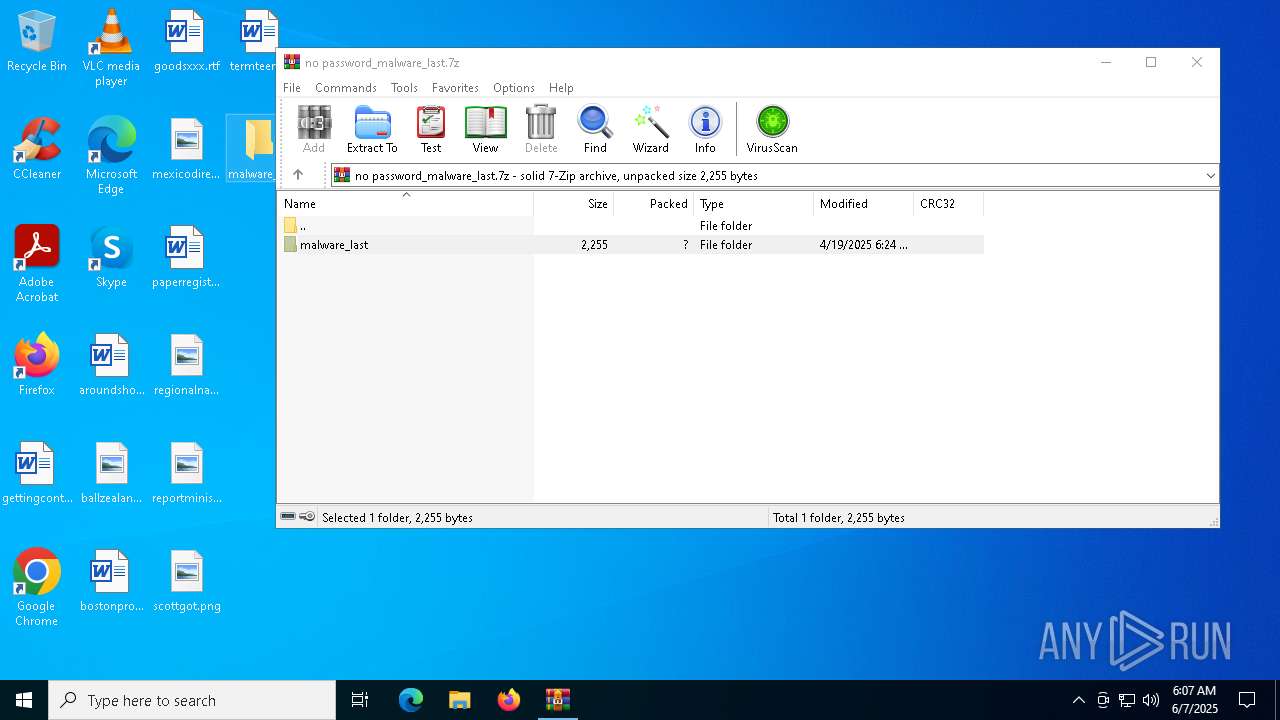The width and height of the screenshot is (1280, 720).
Task: Open the View toolbar button
Action: tap(485, 130)
